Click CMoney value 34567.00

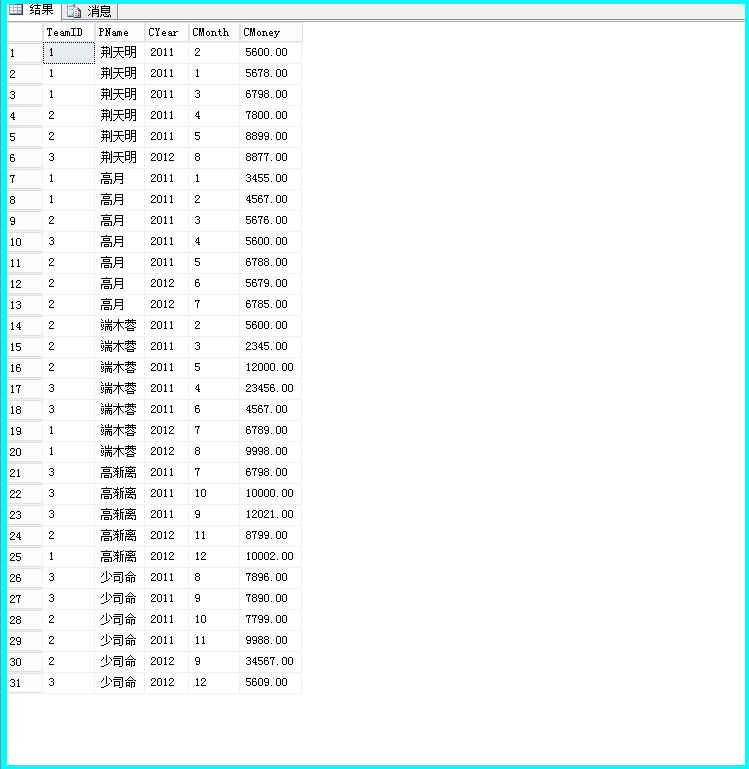[269, 662]
